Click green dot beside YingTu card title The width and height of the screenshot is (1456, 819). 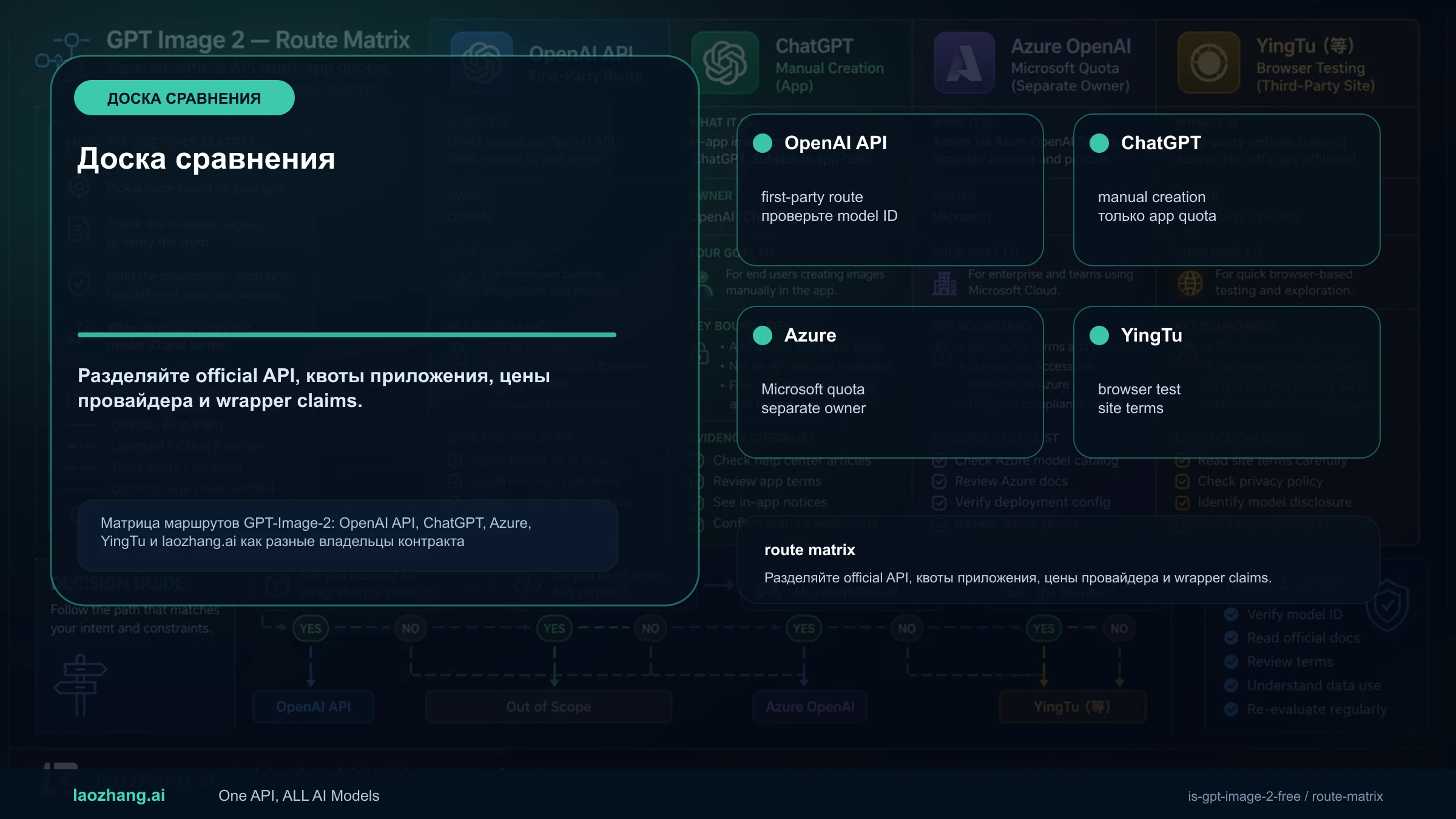(x=1099, y=335)
